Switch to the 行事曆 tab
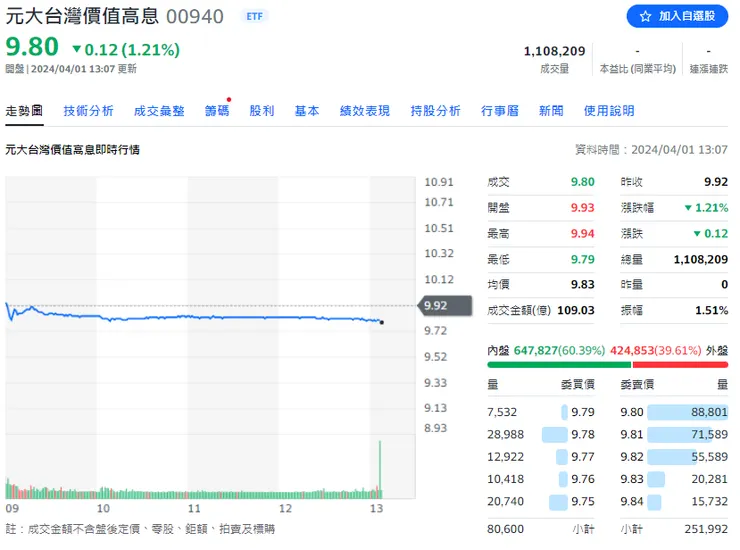The image size is (740, 550). coord(500,111)
